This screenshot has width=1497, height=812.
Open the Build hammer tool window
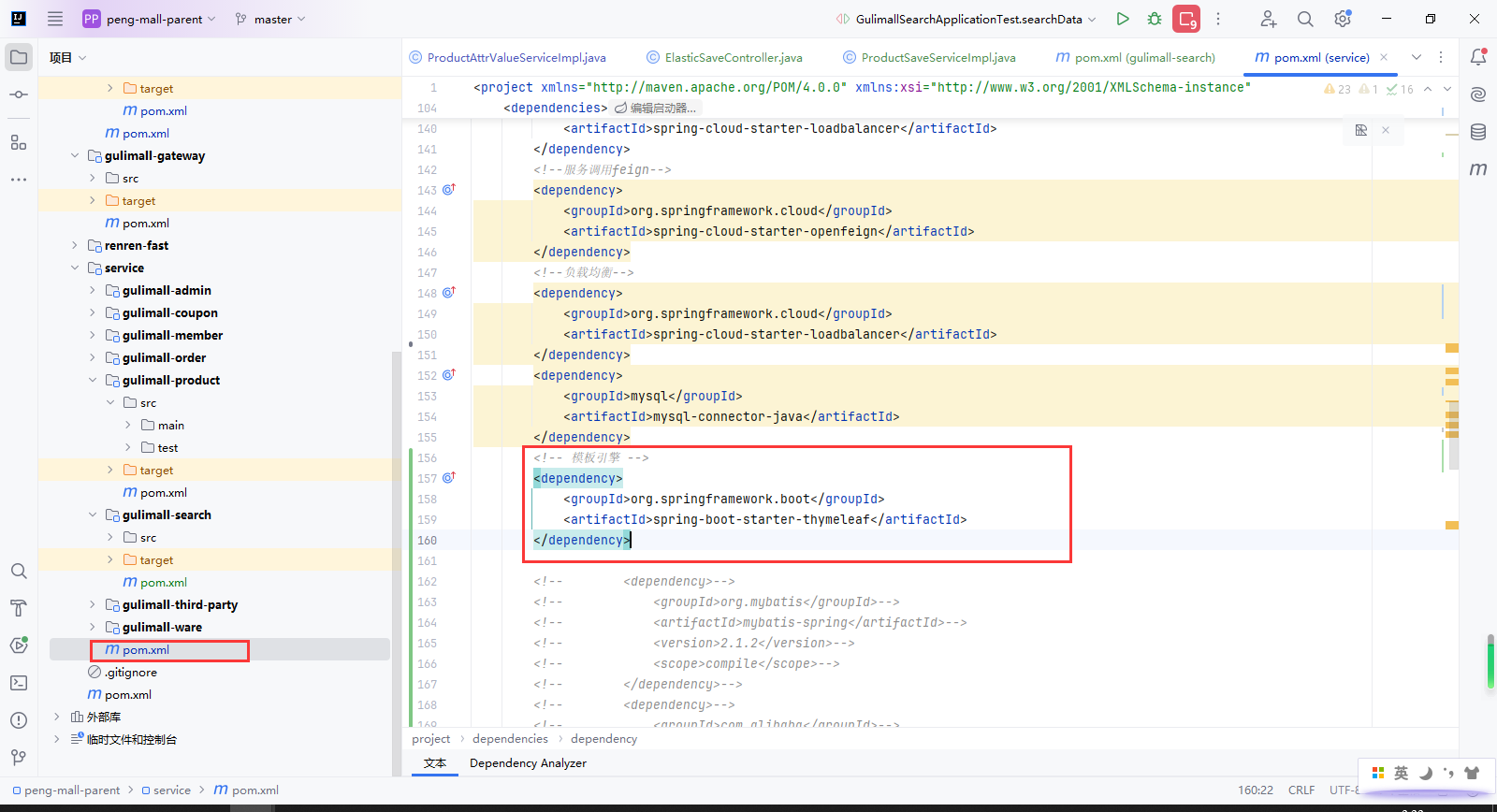point(19,608)
